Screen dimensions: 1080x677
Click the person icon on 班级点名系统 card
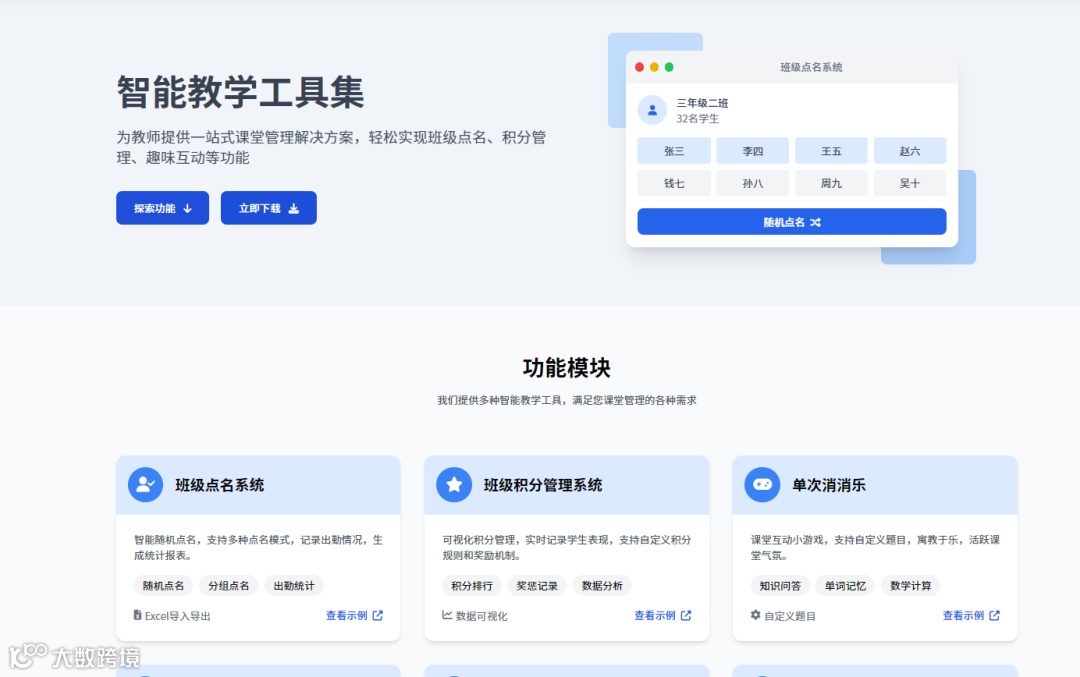click(x=144, y=484)
